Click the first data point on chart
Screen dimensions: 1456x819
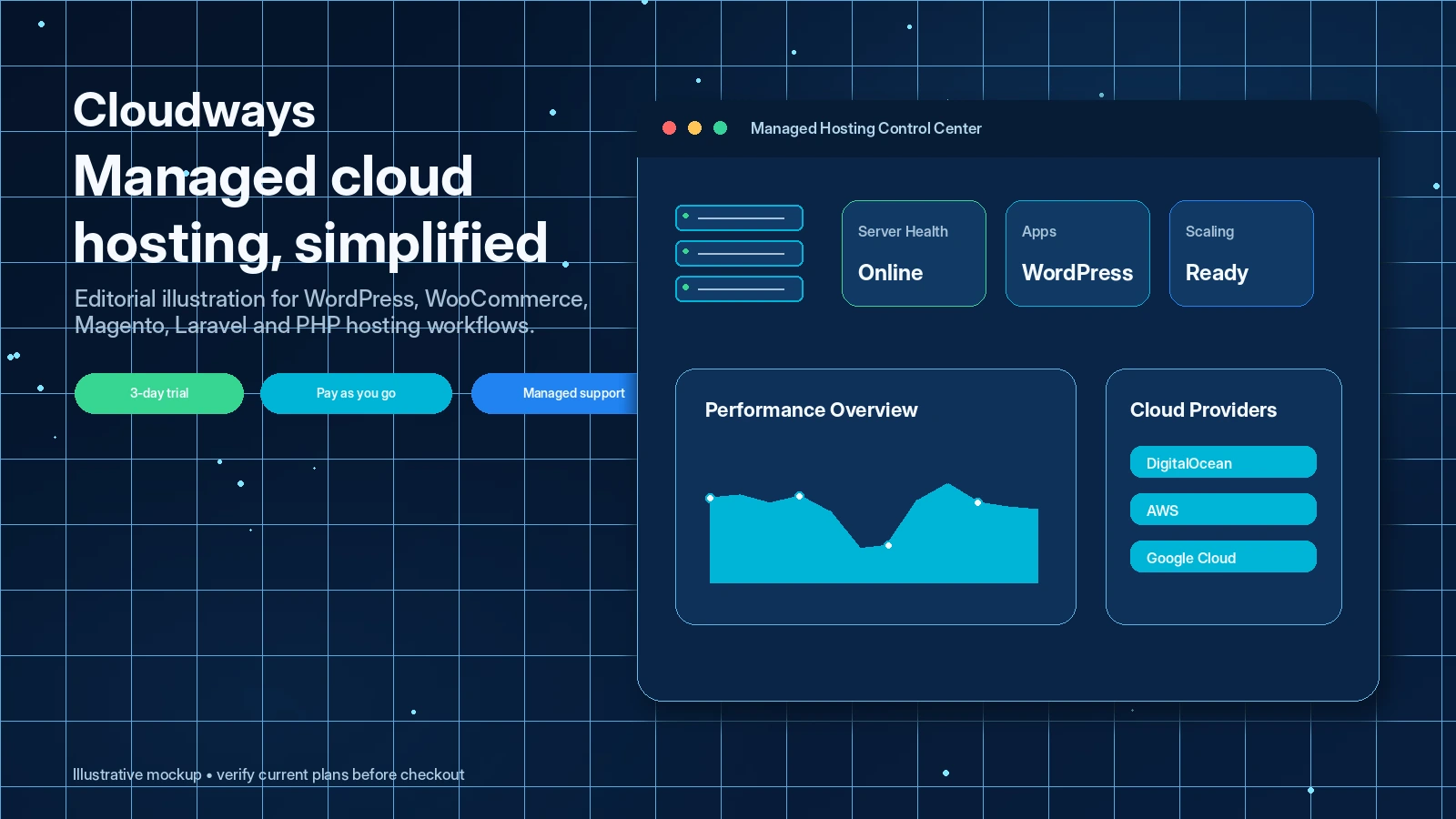[x=710, y=498]
